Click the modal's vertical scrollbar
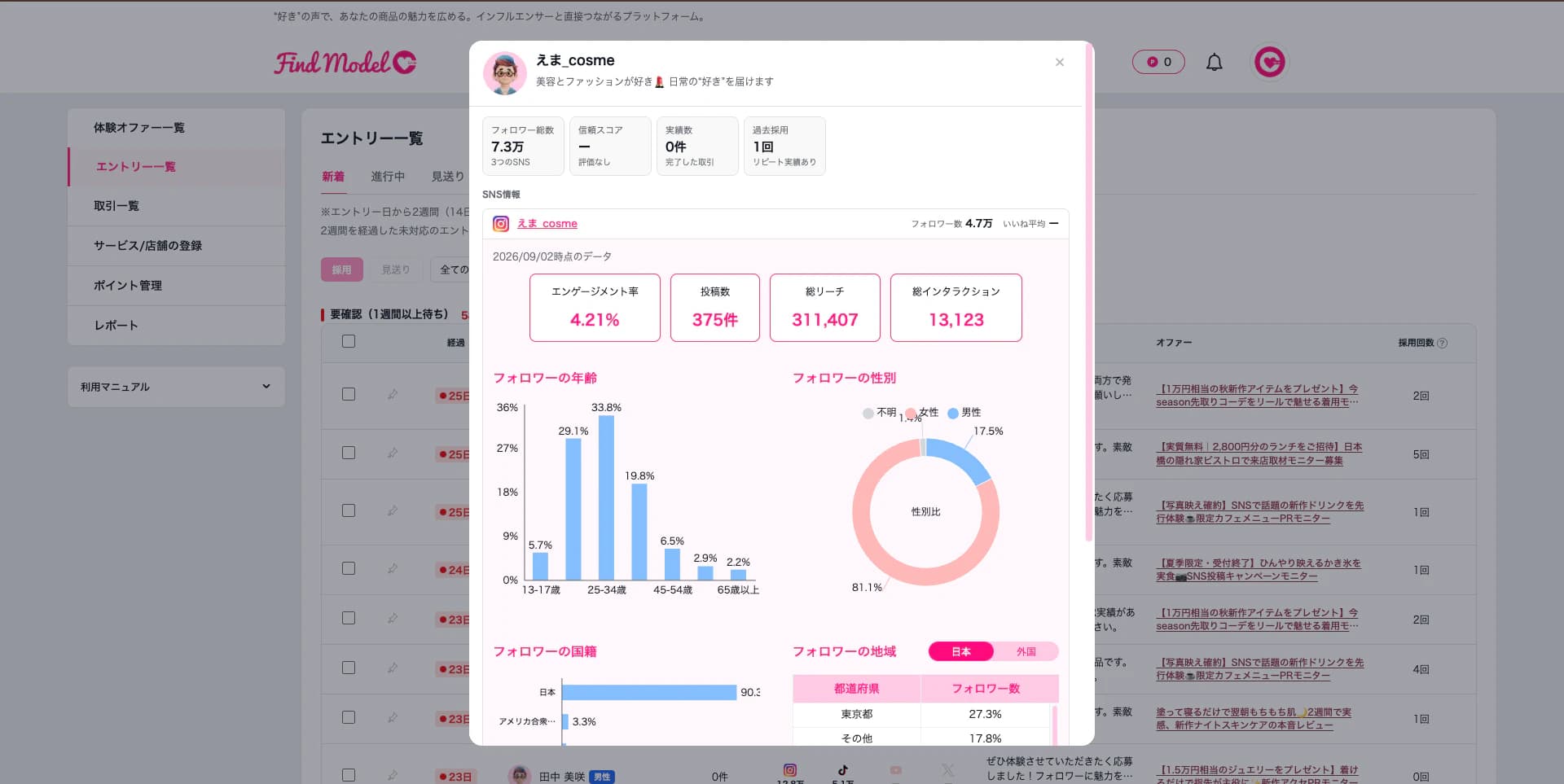This screenshot has width=1564, height=784. [1089, 293]
